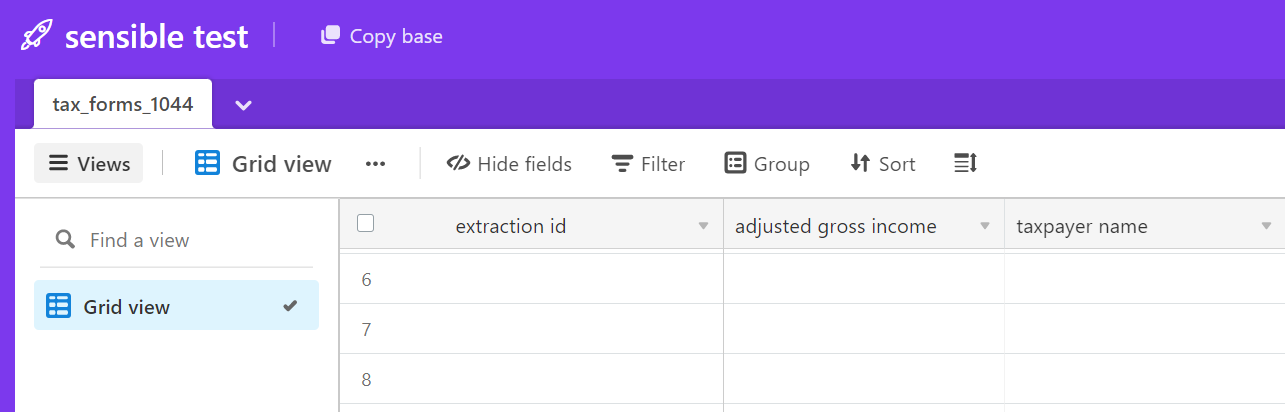This screenshot has height=412, width=1285.
Task: Toggle the Views sidebar button
Action: pos(89,163)
